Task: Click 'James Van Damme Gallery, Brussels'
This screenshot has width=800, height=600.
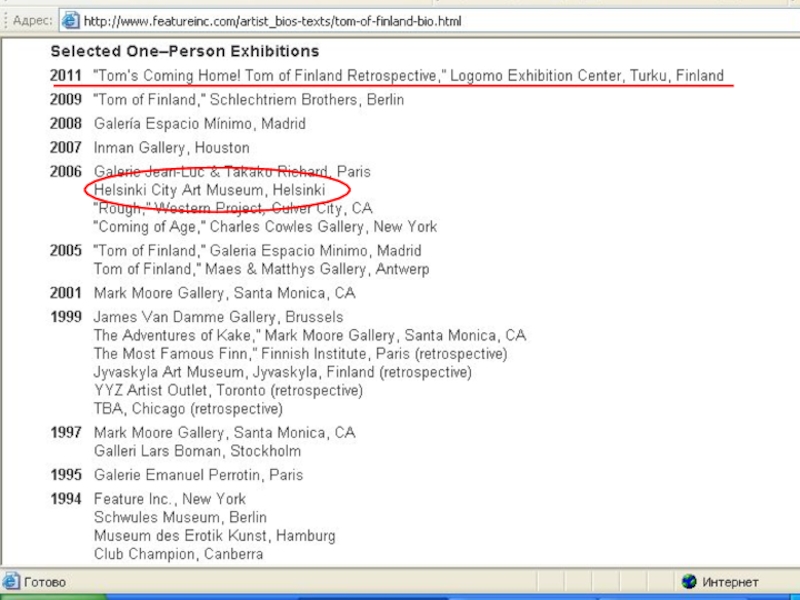Action: (218, 317)
